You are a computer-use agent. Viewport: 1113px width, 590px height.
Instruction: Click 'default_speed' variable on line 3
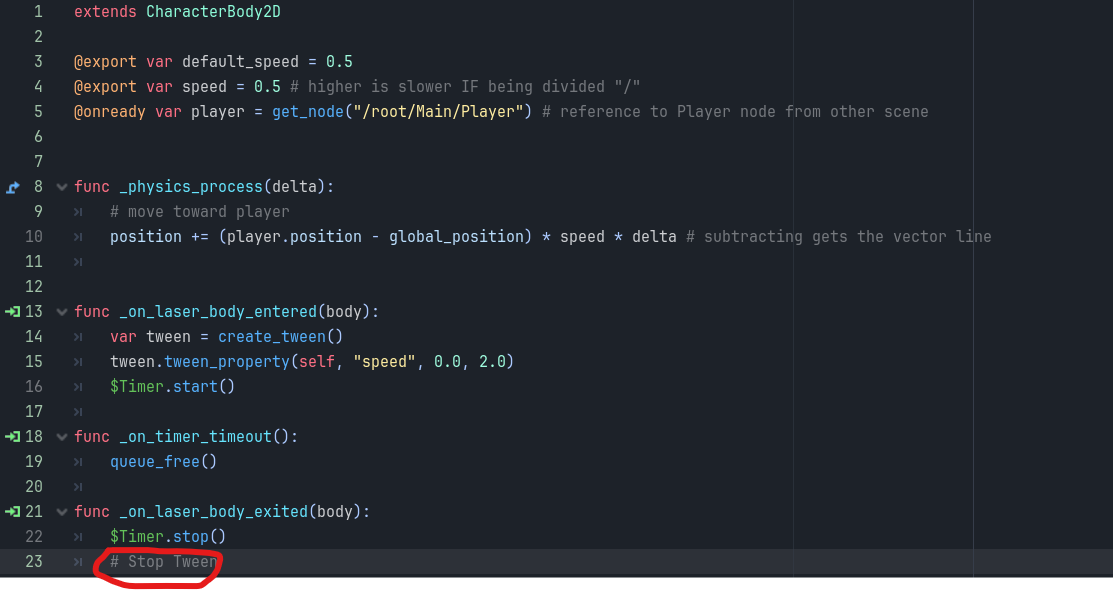coord(240,62)
